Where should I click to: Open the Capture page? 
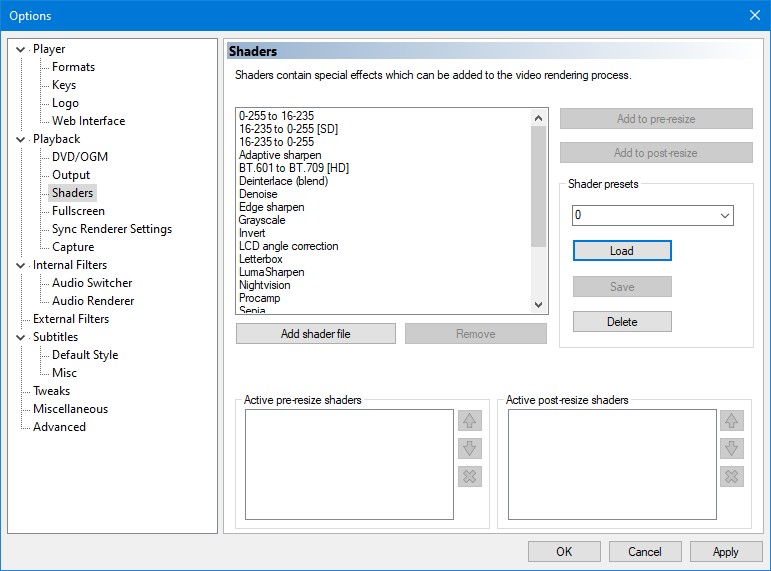[73, 247]
